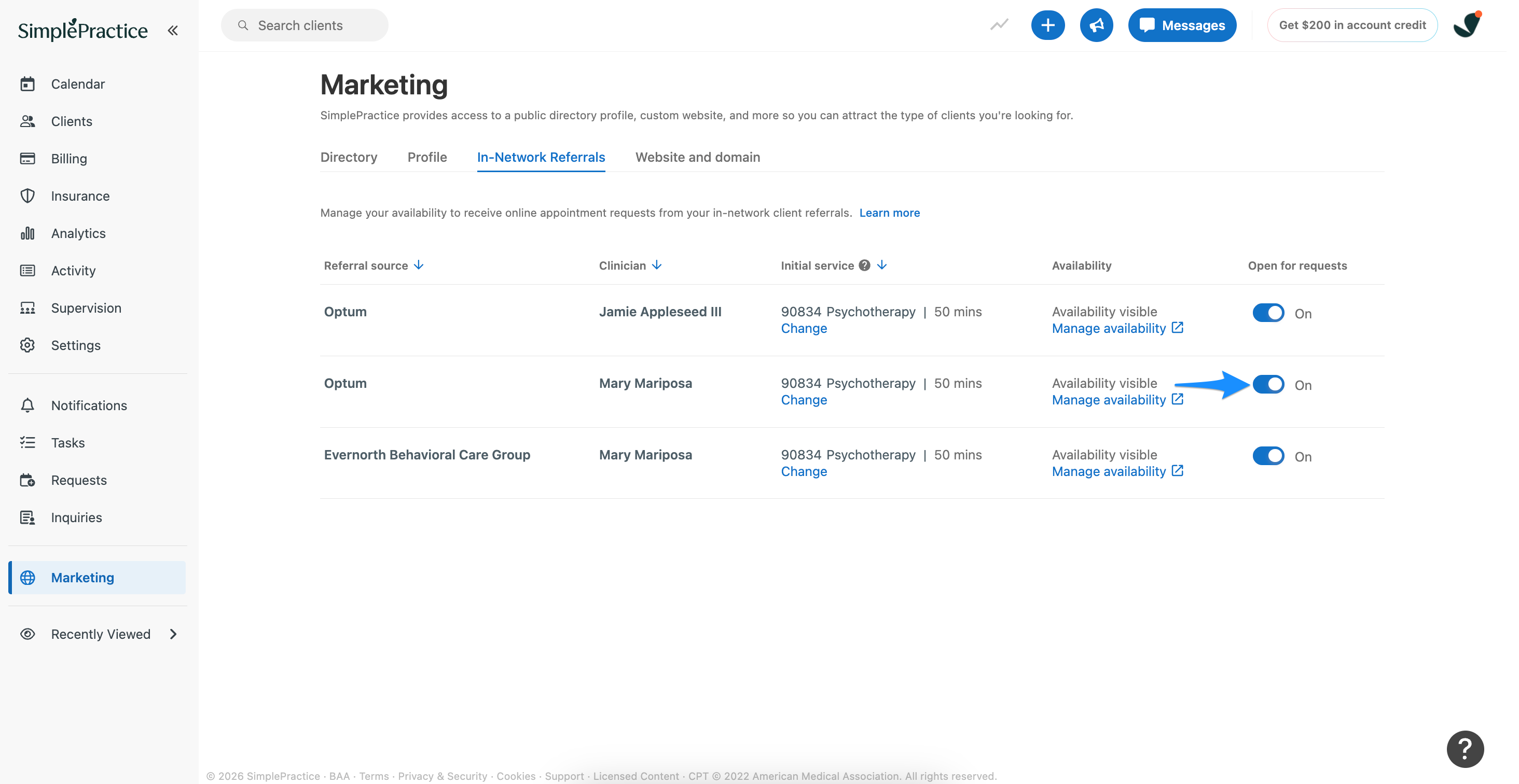Collapse the sidebar with double-chevron icon
1519x784 pixels.
coord(172,30)
